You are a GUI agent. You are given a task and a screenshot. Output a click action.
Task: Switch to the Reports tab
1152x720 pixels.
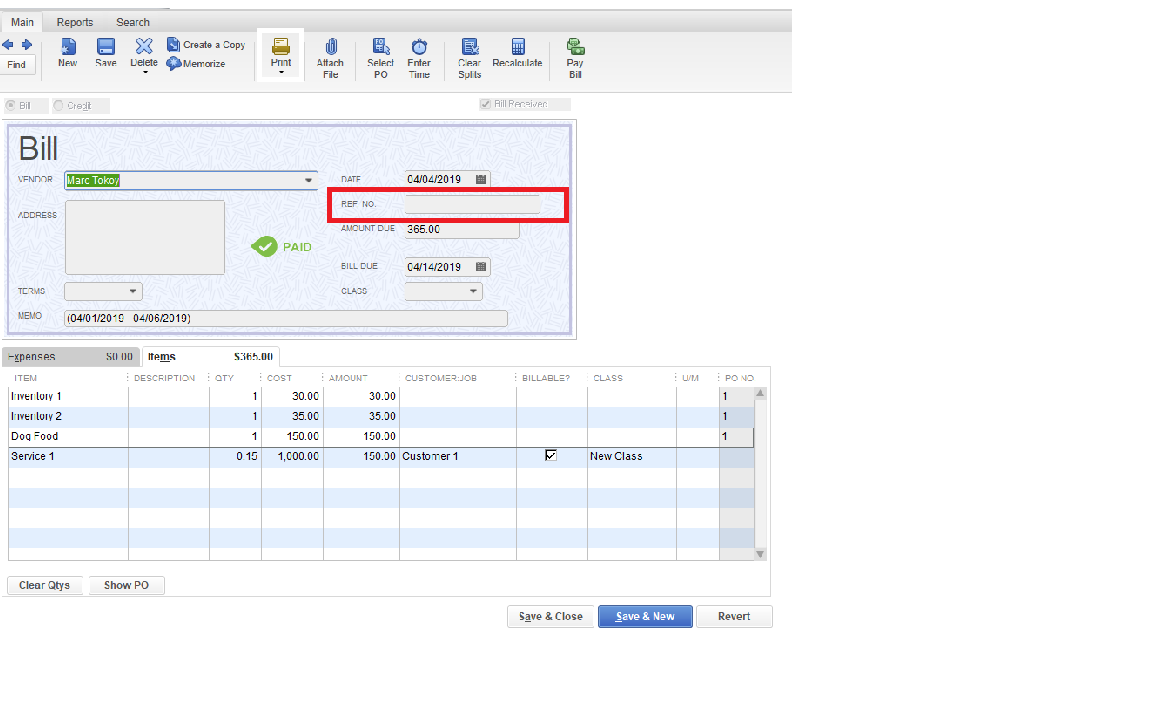(x=75, y=22)
